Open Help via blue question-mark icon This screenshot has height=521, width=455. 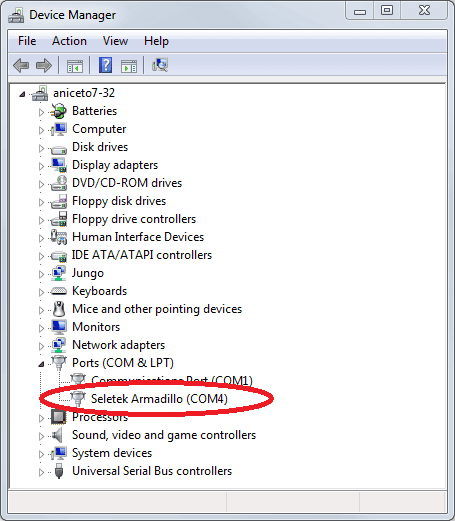click(105, 65)
